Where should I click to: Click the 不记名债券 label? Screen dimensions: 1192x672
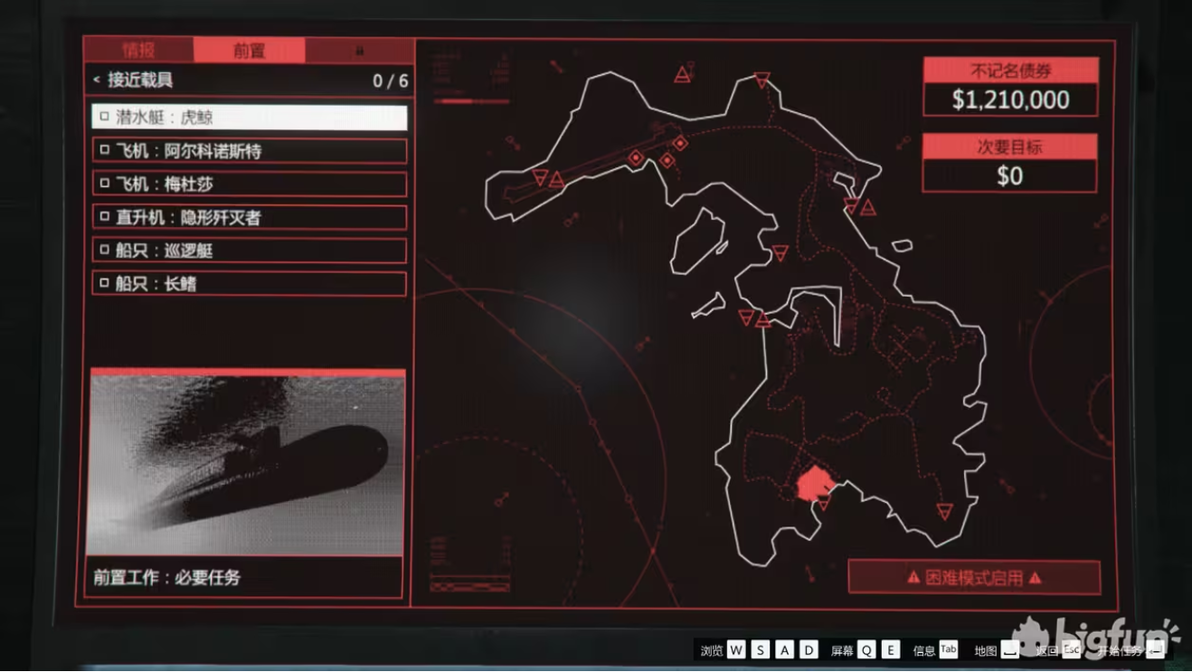click(x=1010, y=71)
